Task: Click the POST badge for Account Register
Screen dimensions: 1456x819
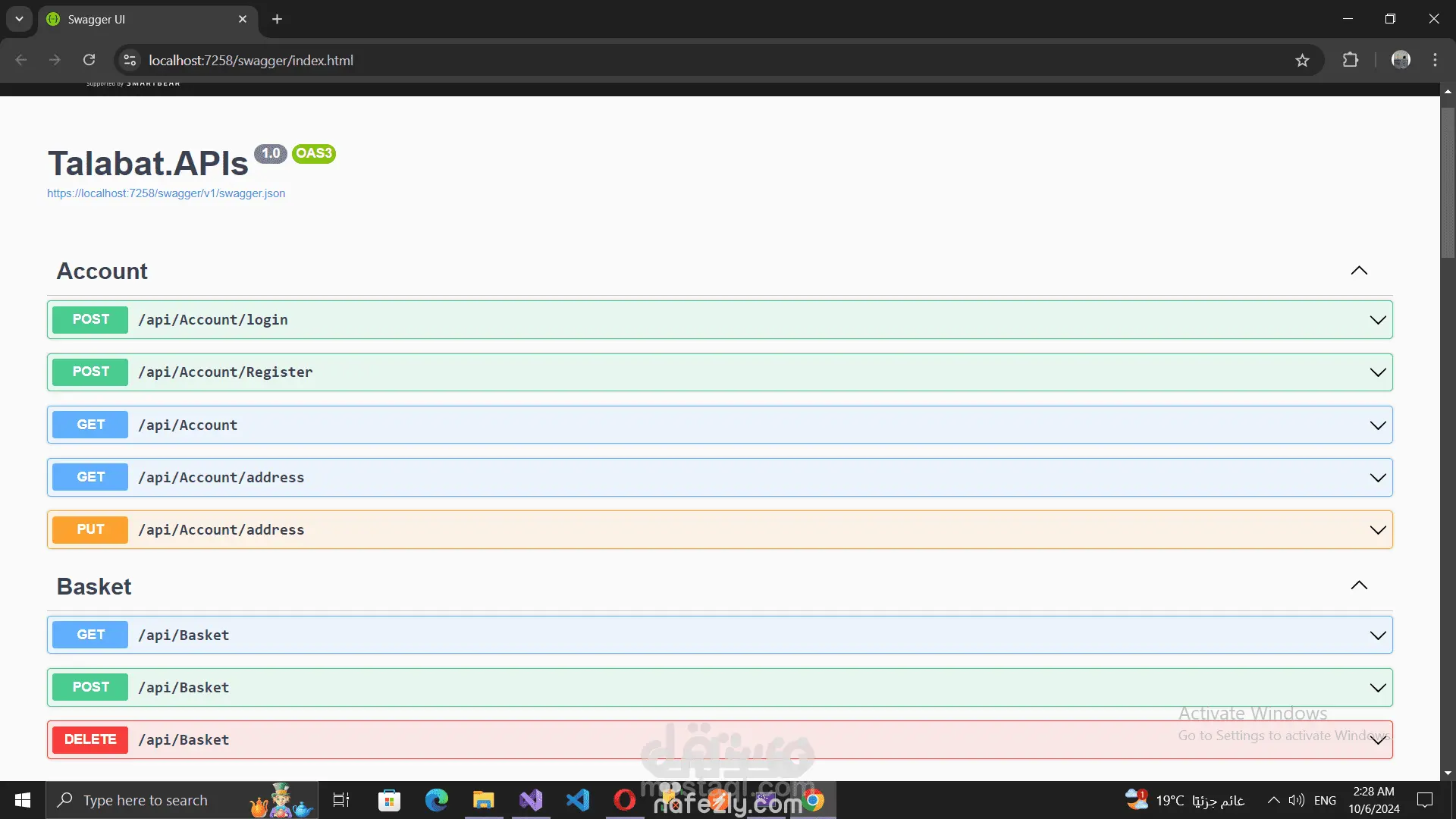Action: click(x=90, y=372)
